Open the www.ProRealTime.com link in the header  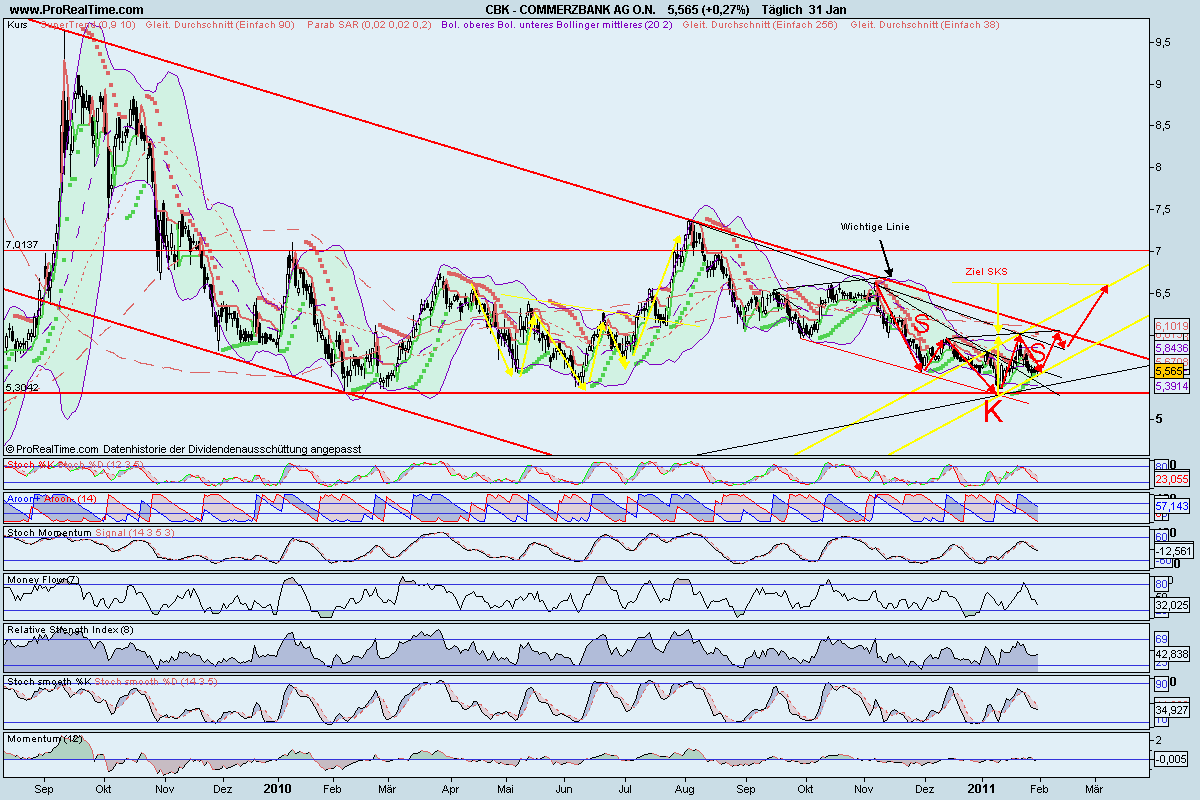point(74,9)
